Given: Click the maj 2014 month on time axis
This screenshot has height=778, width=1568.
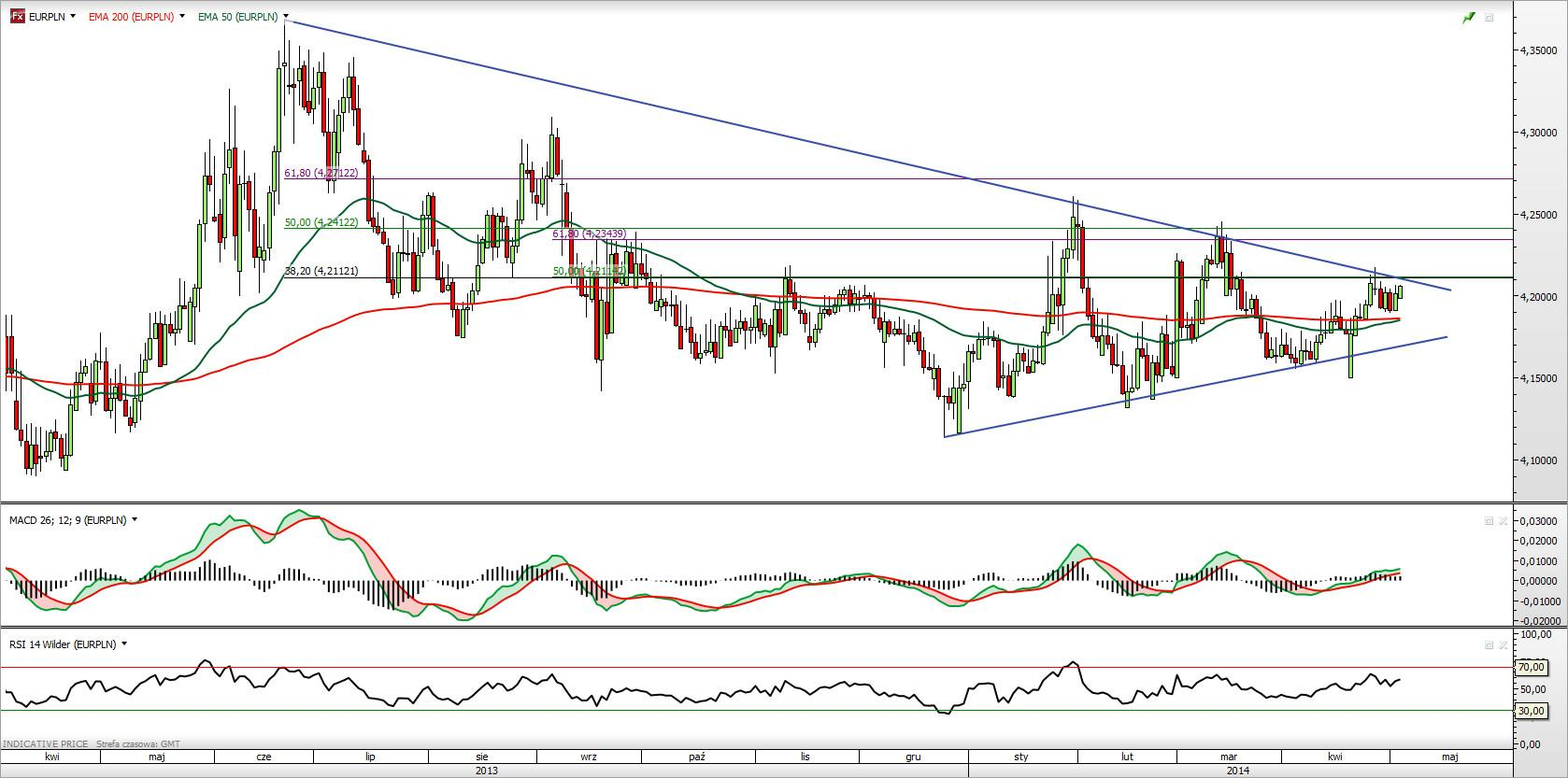Looking at the screenshot, I should point(1449,757).
